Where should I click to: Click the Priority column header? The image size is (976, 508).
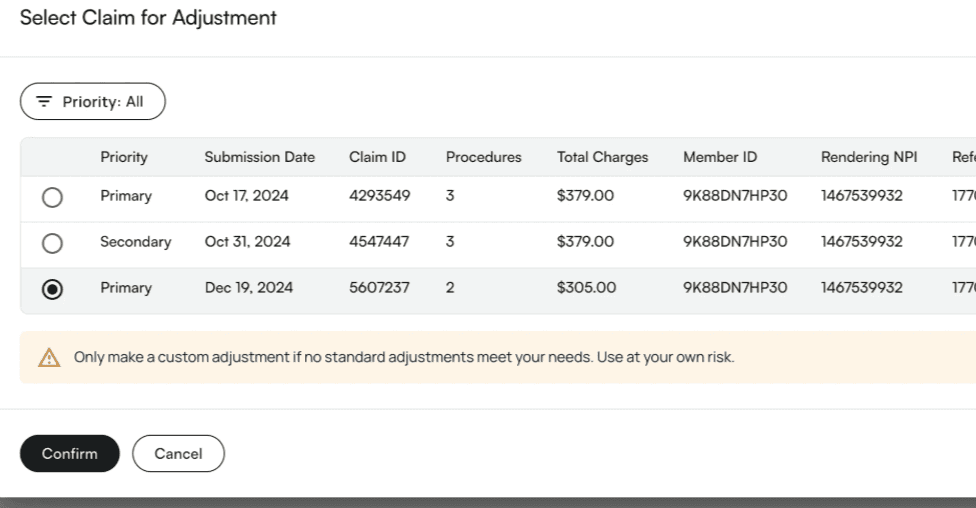[x=124, y=157]
